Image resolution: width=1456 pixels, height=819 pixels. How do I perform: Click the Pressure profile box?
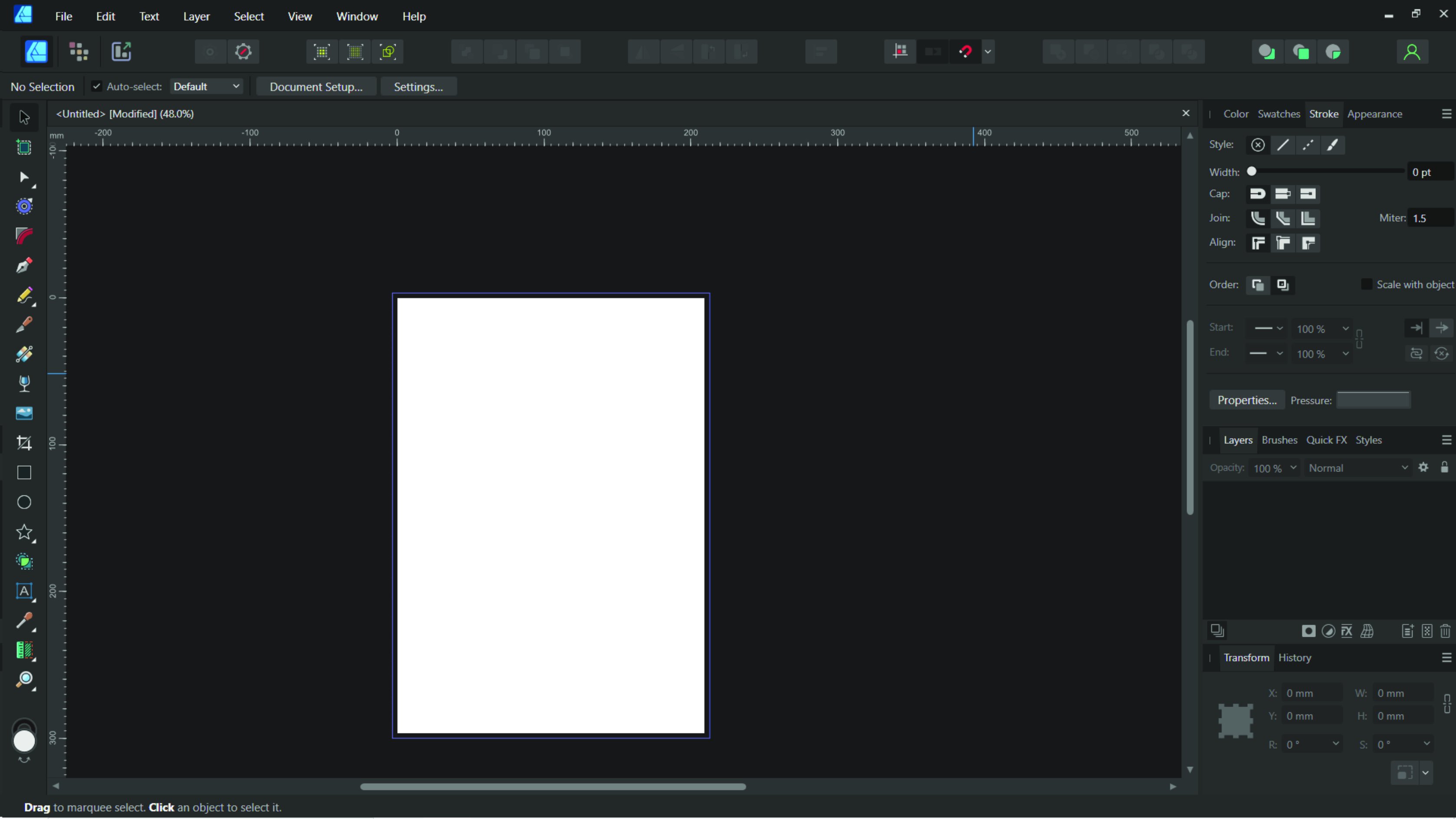click(x=1374, y=400)
